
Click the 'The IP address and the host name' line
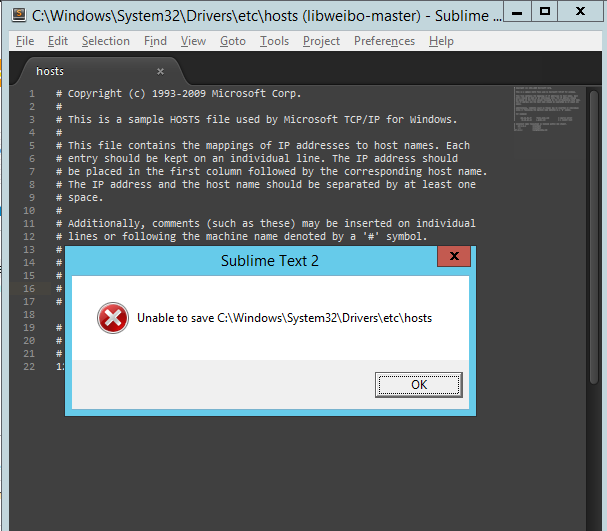coord(266,184)
